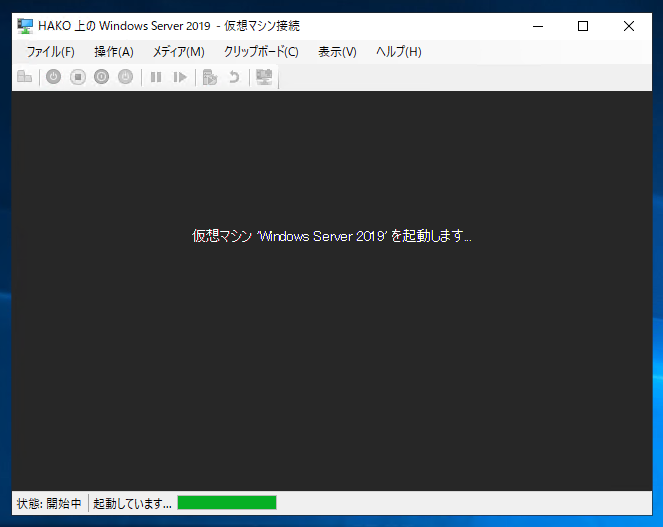Open the ヘルプ(H) menu
This screenshot has height=527, width=663.
[x=399, y=52]
